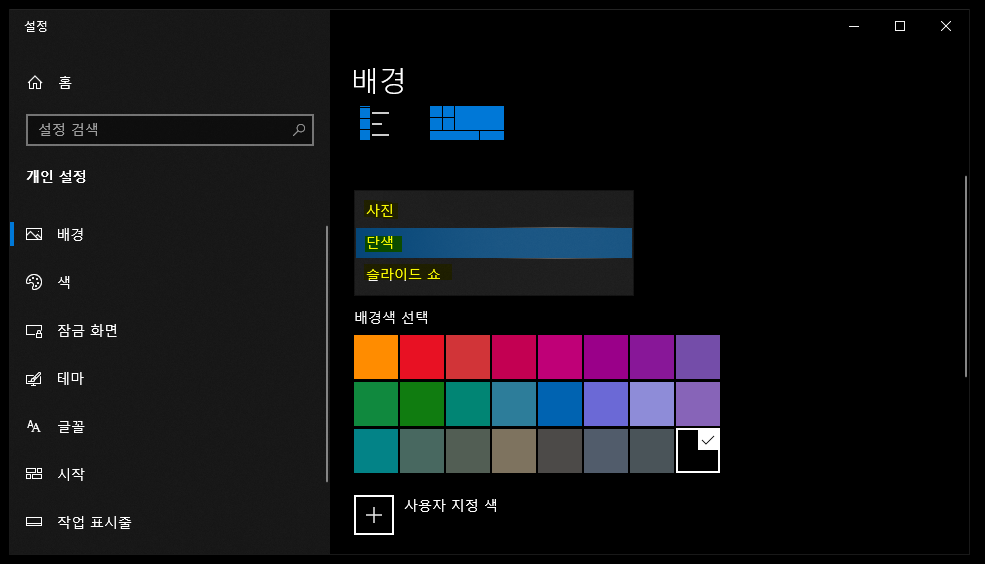The height and width of the screenshot is (564, 985).
Task: Go to the 홈 settings page
Action: 50,82
